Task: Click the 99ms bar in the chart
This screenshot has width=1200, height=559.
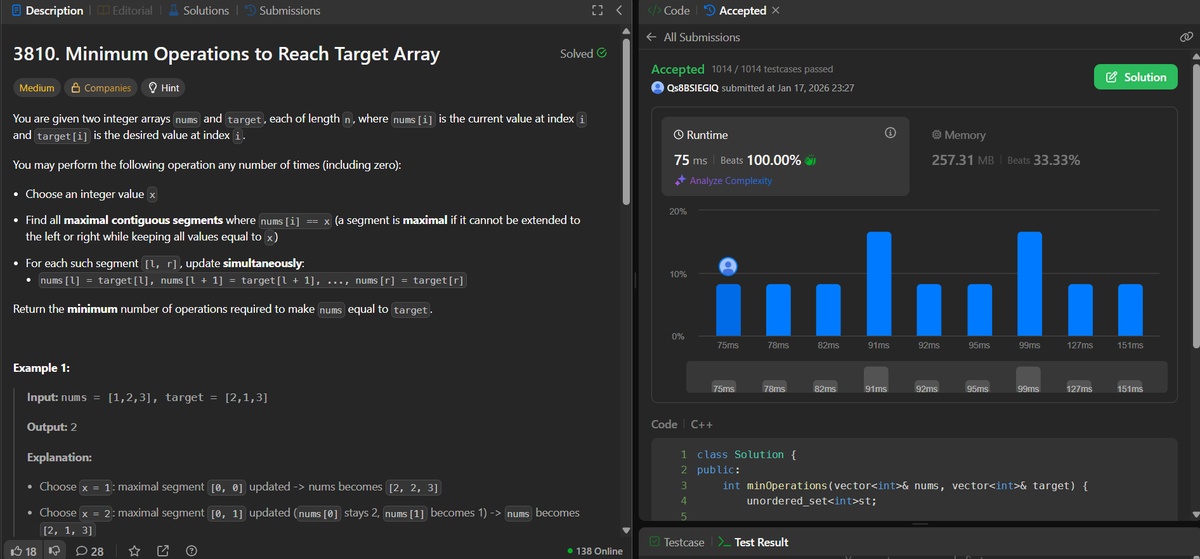Action: click(x=1030, y=284)
